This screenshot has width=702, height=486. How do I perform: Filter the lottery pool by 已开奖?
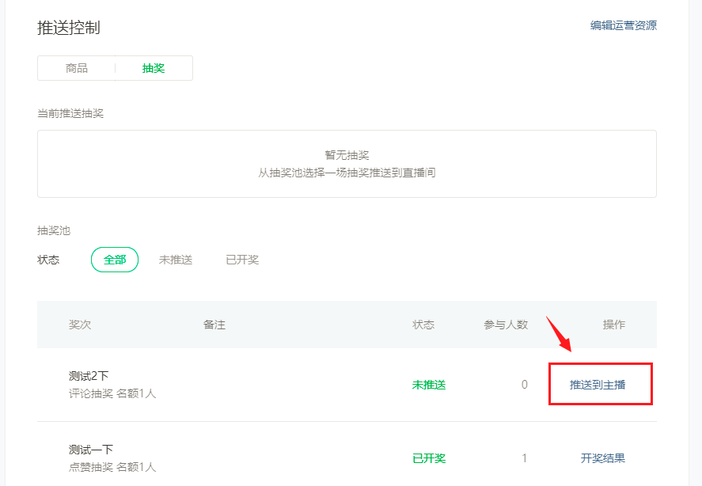pos(242,260)
